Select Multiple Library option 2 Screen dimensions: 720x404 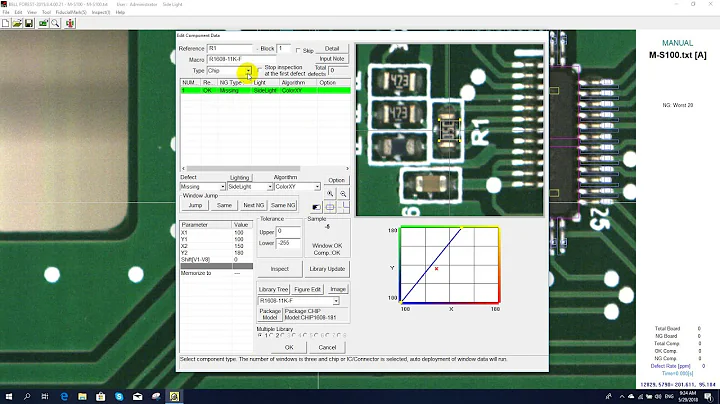click(x=271, y=336)
